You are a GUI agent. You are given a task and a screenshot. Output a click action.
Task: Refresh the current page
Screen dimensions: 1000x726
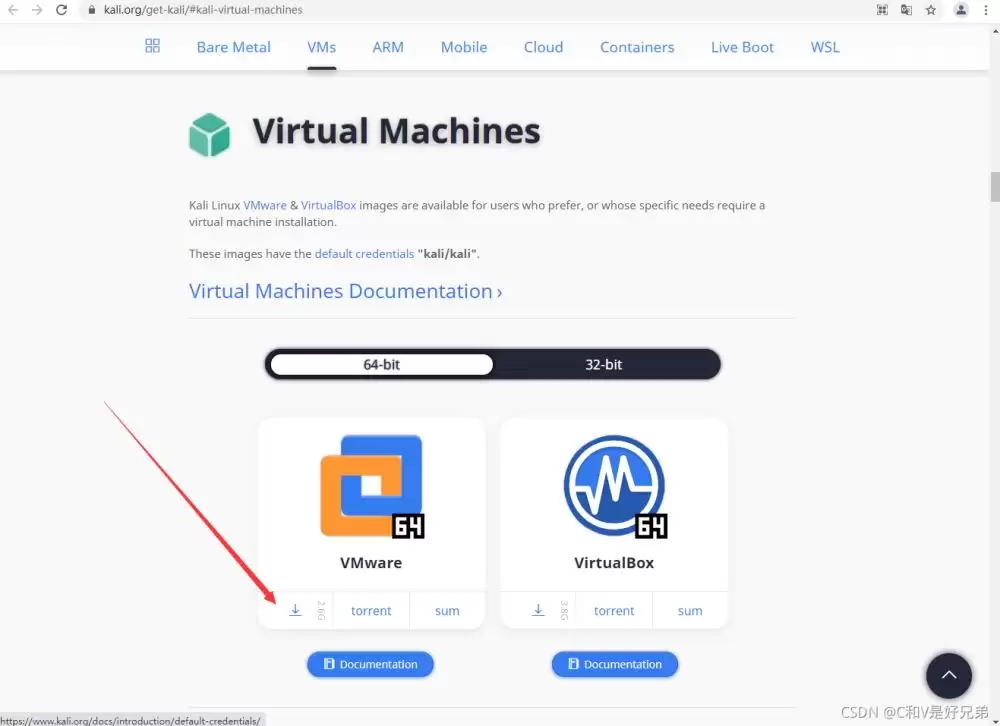tap(62, 10)
